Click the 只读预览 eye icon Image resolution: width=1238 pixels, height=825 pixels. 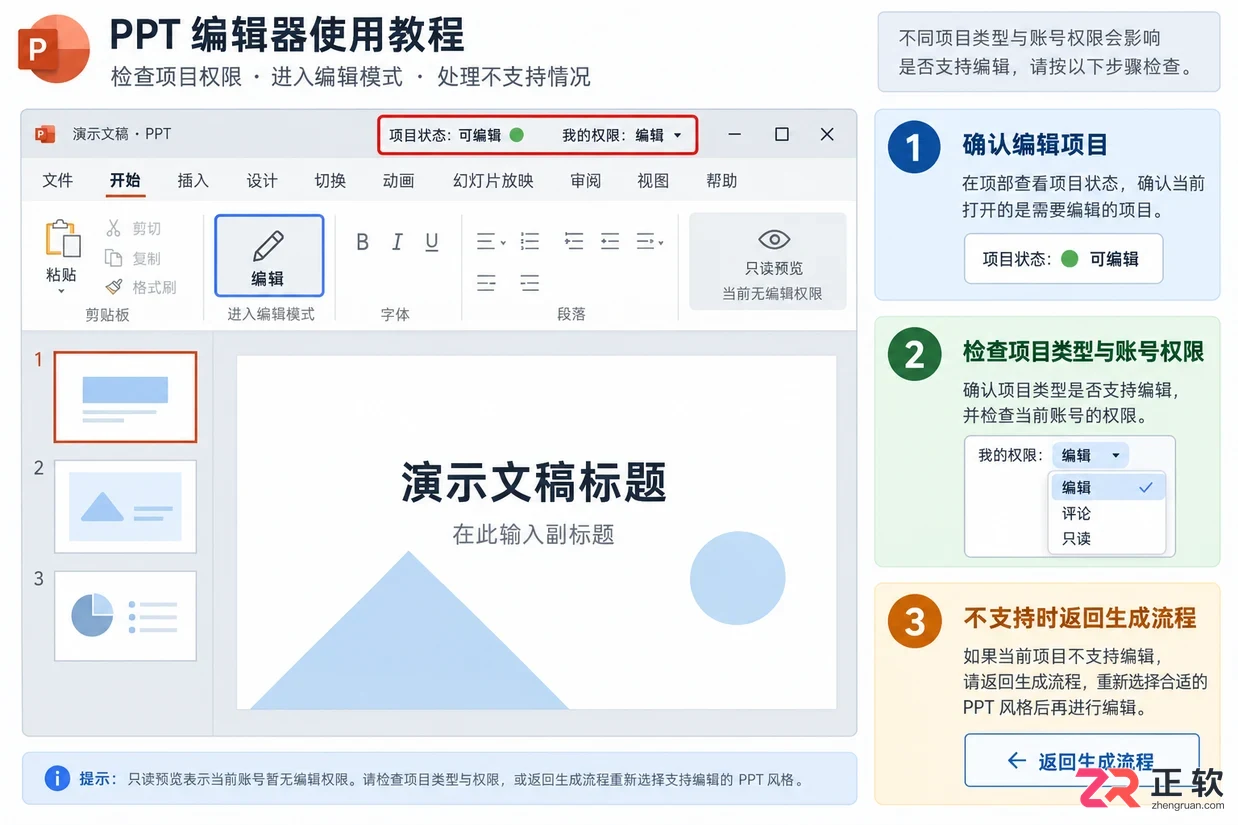coord(774,240)
